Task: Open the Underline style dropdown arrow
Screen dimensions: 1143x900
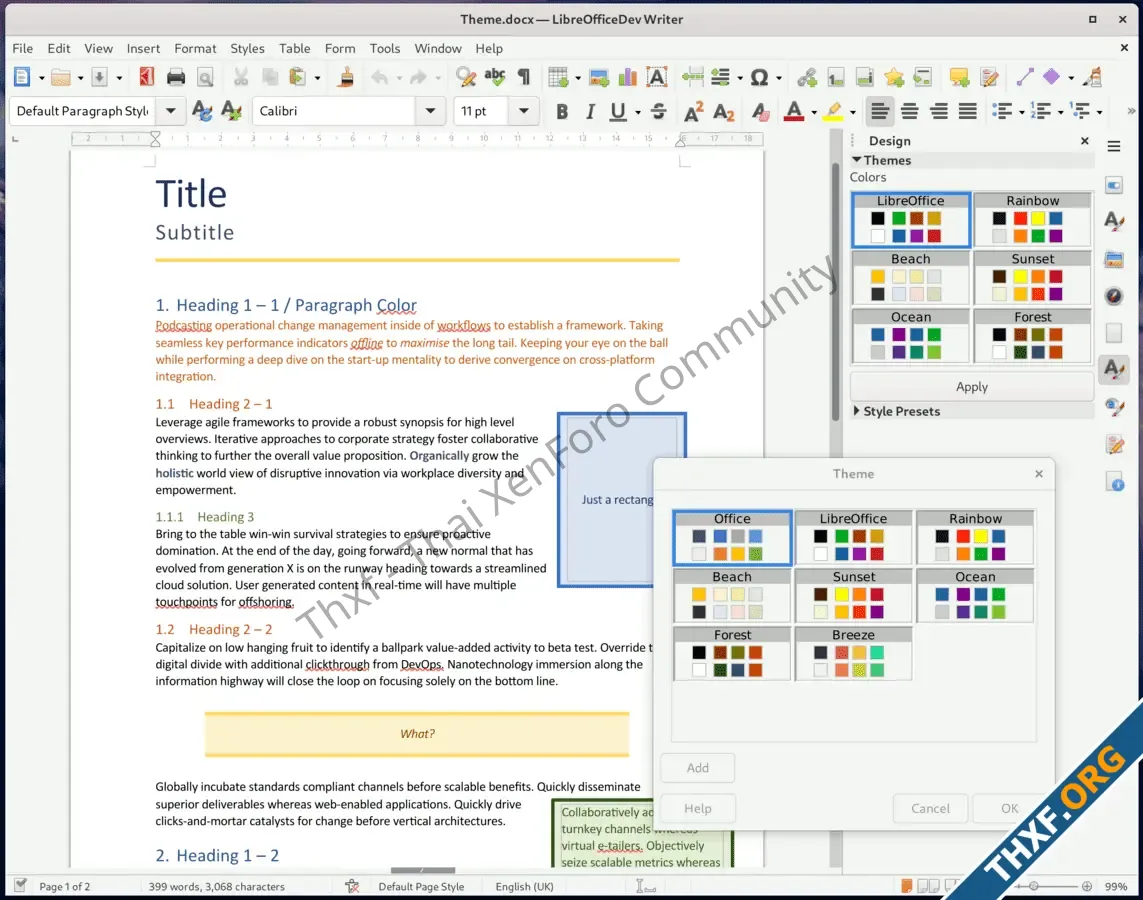Action: (x=638, y=112)
